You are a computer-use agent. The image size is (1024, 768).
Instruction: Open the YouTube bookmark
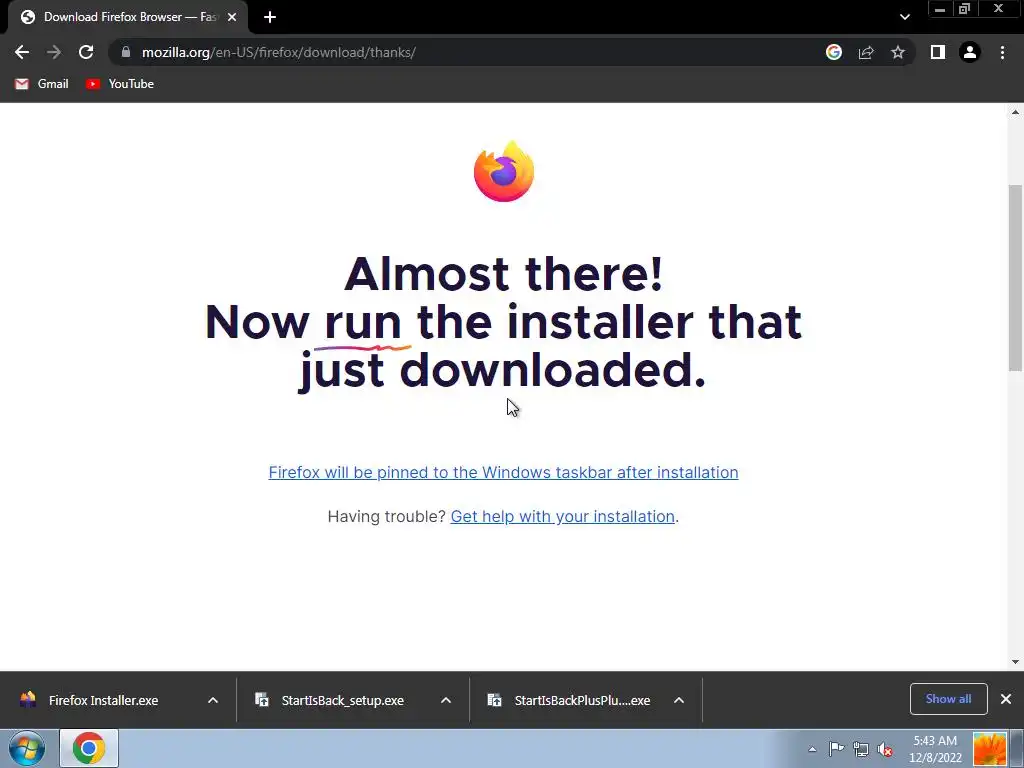(120, 84)
